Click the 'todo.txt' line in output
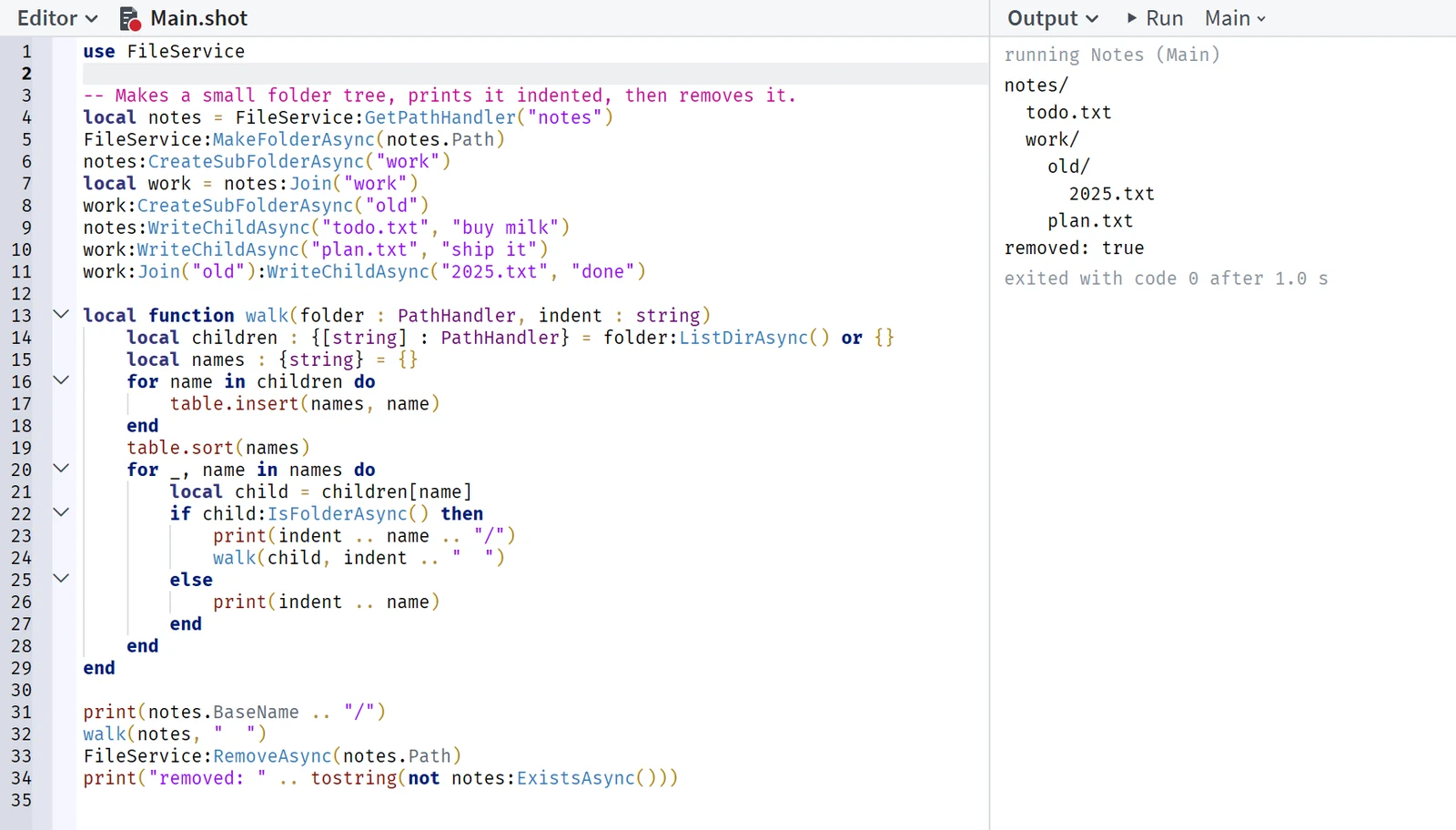Screen dimensions: 1456x830 pos(1069,113)
